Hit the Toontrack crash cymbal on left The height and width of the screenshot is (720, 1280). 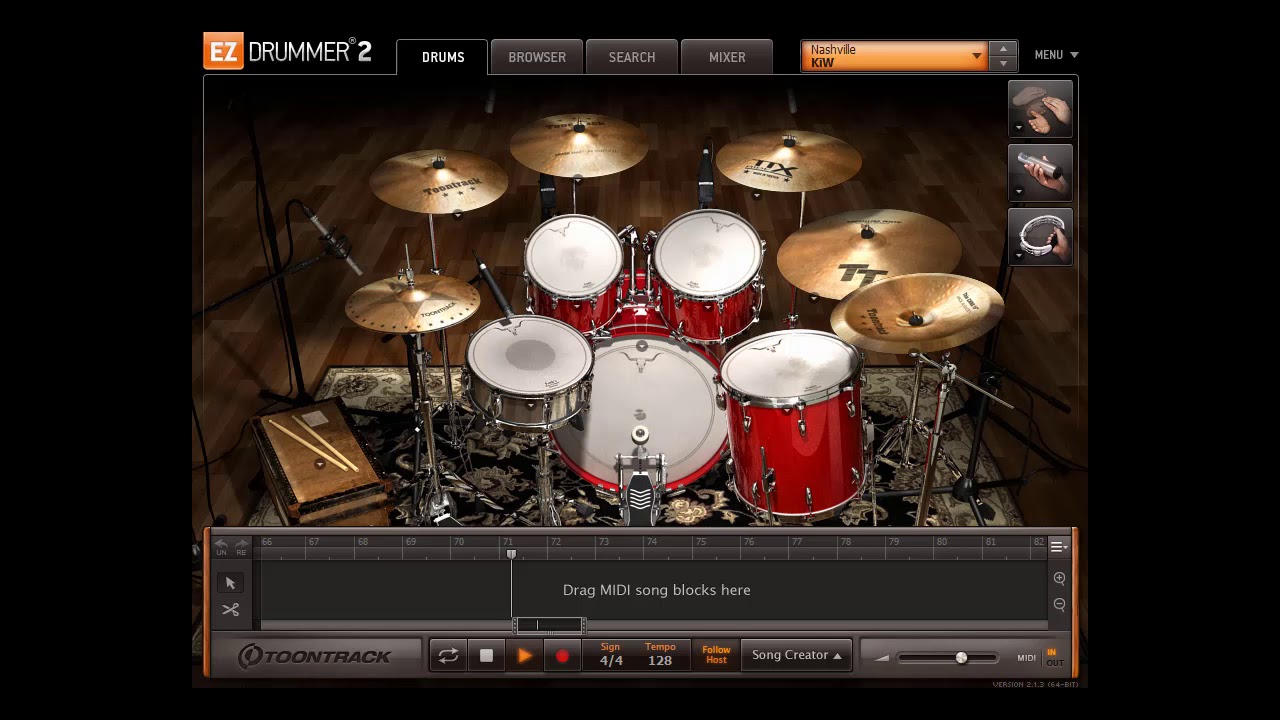click(438, 180)
